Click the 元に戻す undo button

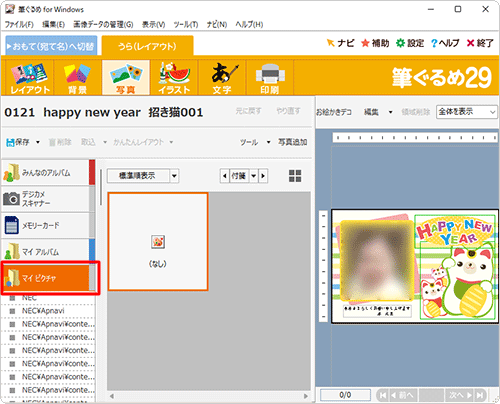click(248, 111)
